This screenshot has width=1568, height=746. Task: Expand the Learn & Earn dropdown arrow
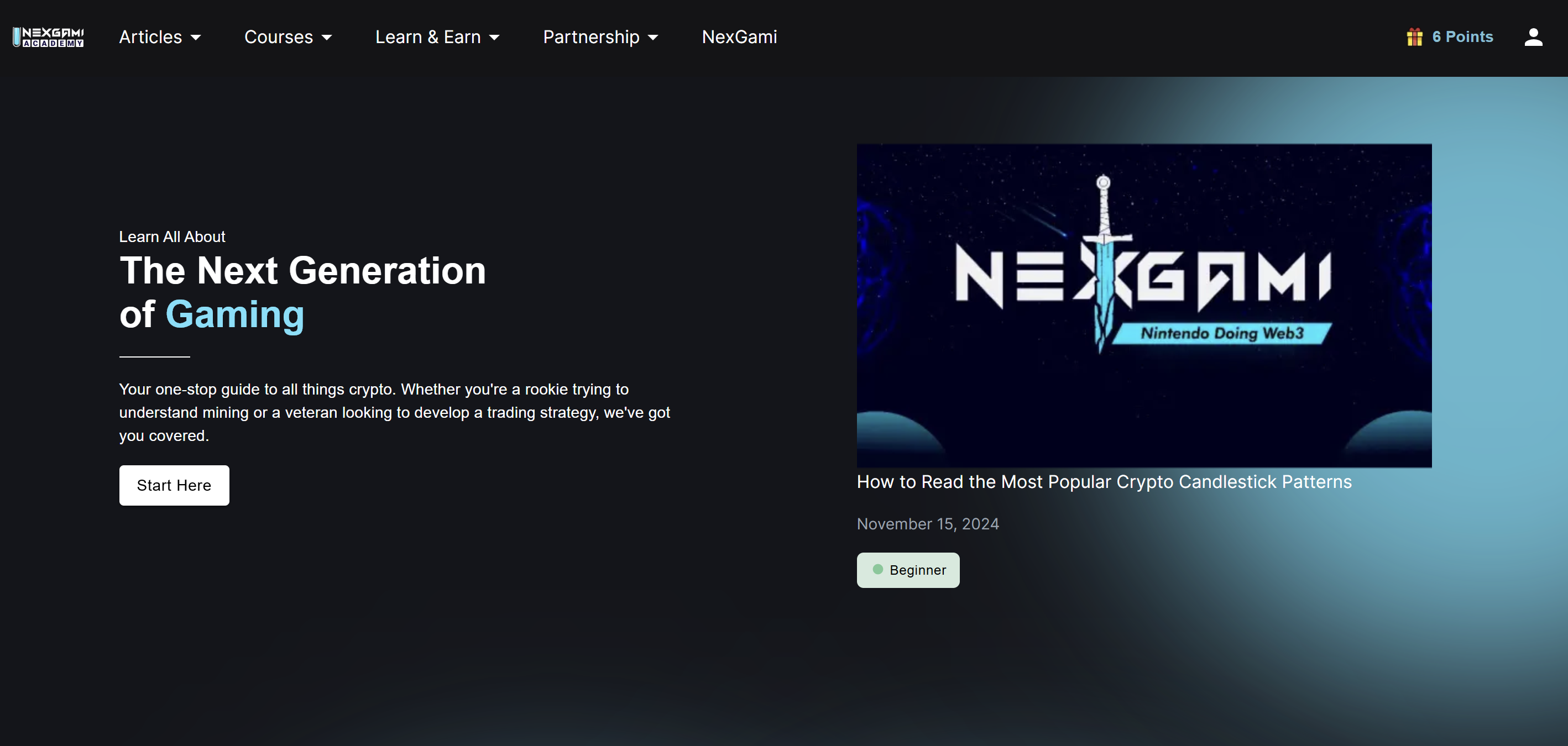[494, 38]
